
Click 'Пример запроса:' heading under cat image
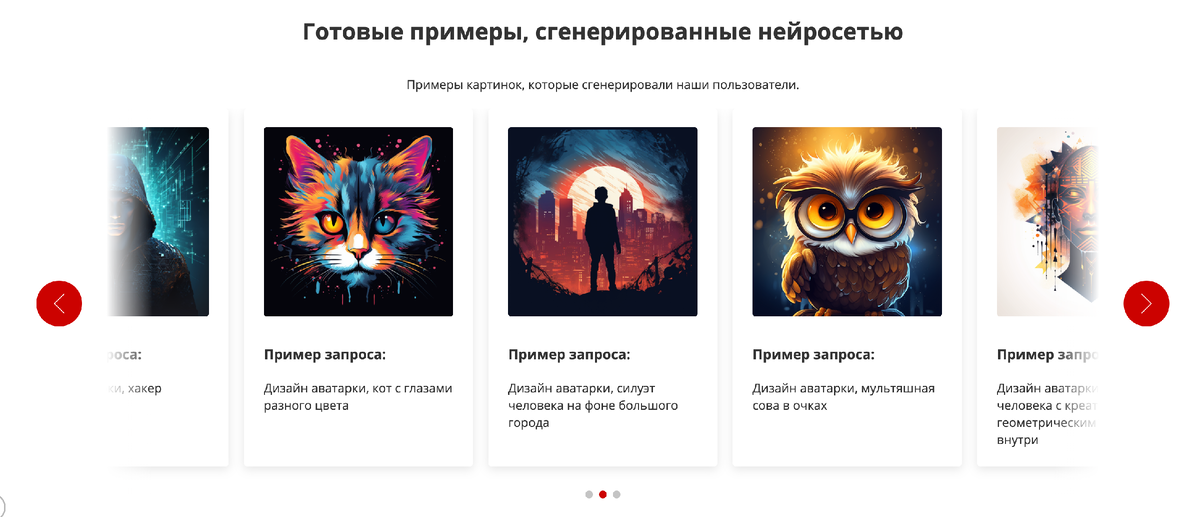point(325,355)
